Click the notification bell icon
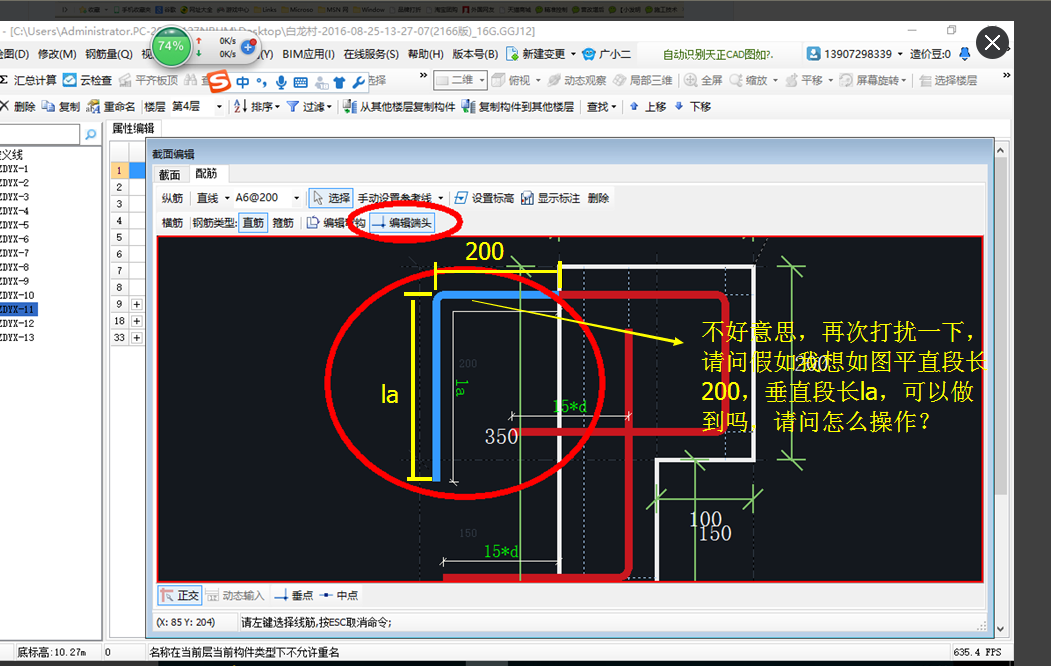The width and height of the screenshot is (1051, 666). (965, 54)
